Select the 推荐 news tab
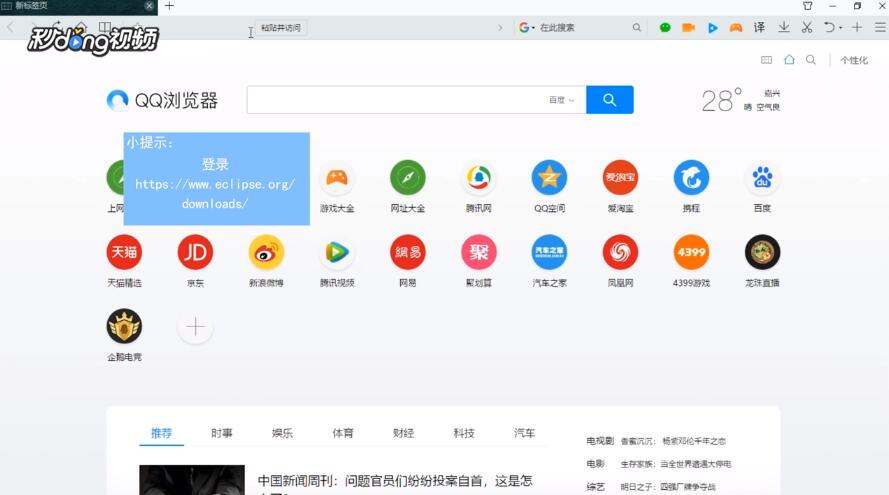This screenshot has height=495, width=889. click(161, 433)
